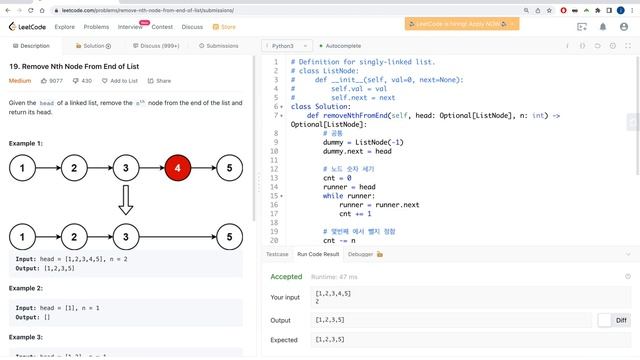Viewport: 640px width, 360px height.
Task: Click the Share button under the title
Action: click(159, 81)
